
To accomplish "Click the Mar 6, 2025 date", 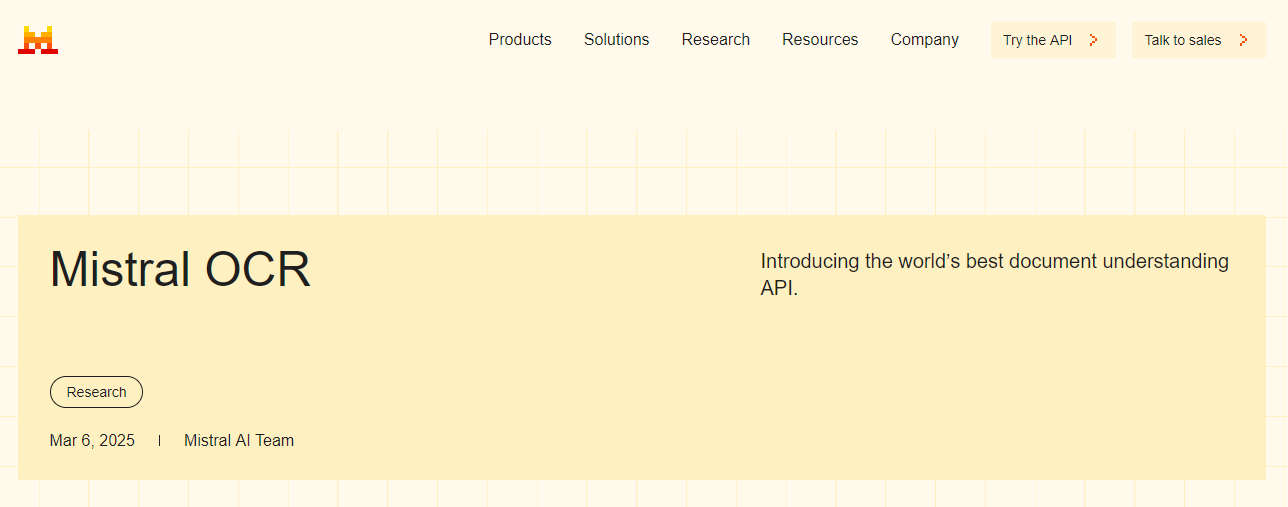I will (x=92, y=440).
